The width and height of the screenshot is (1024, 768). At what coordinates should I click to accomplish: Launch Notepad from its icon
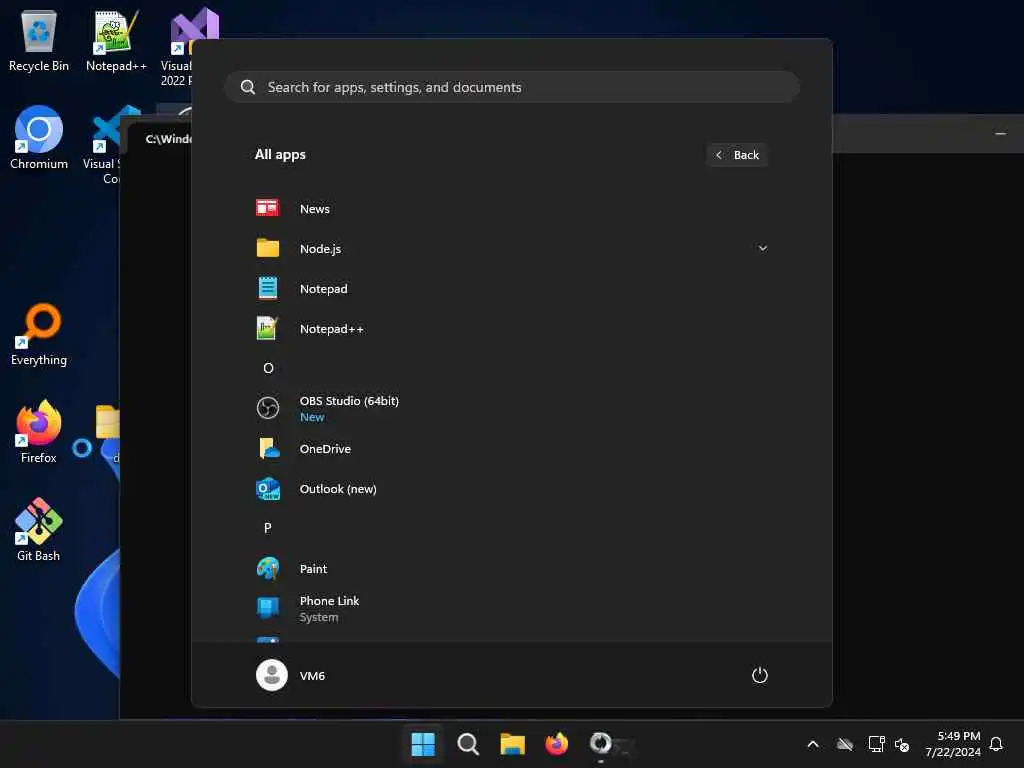pos(268,288)
